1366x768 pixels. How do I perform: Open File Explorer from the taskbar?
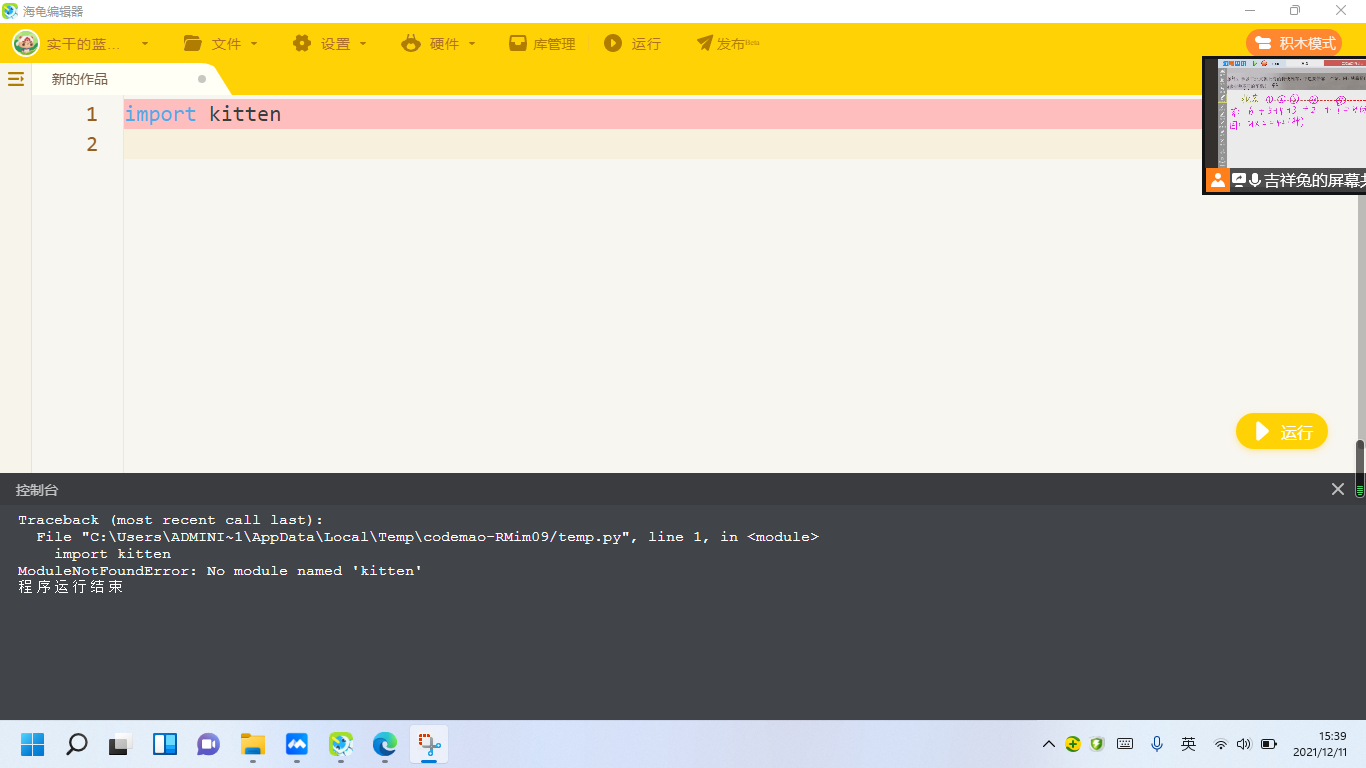253,744
